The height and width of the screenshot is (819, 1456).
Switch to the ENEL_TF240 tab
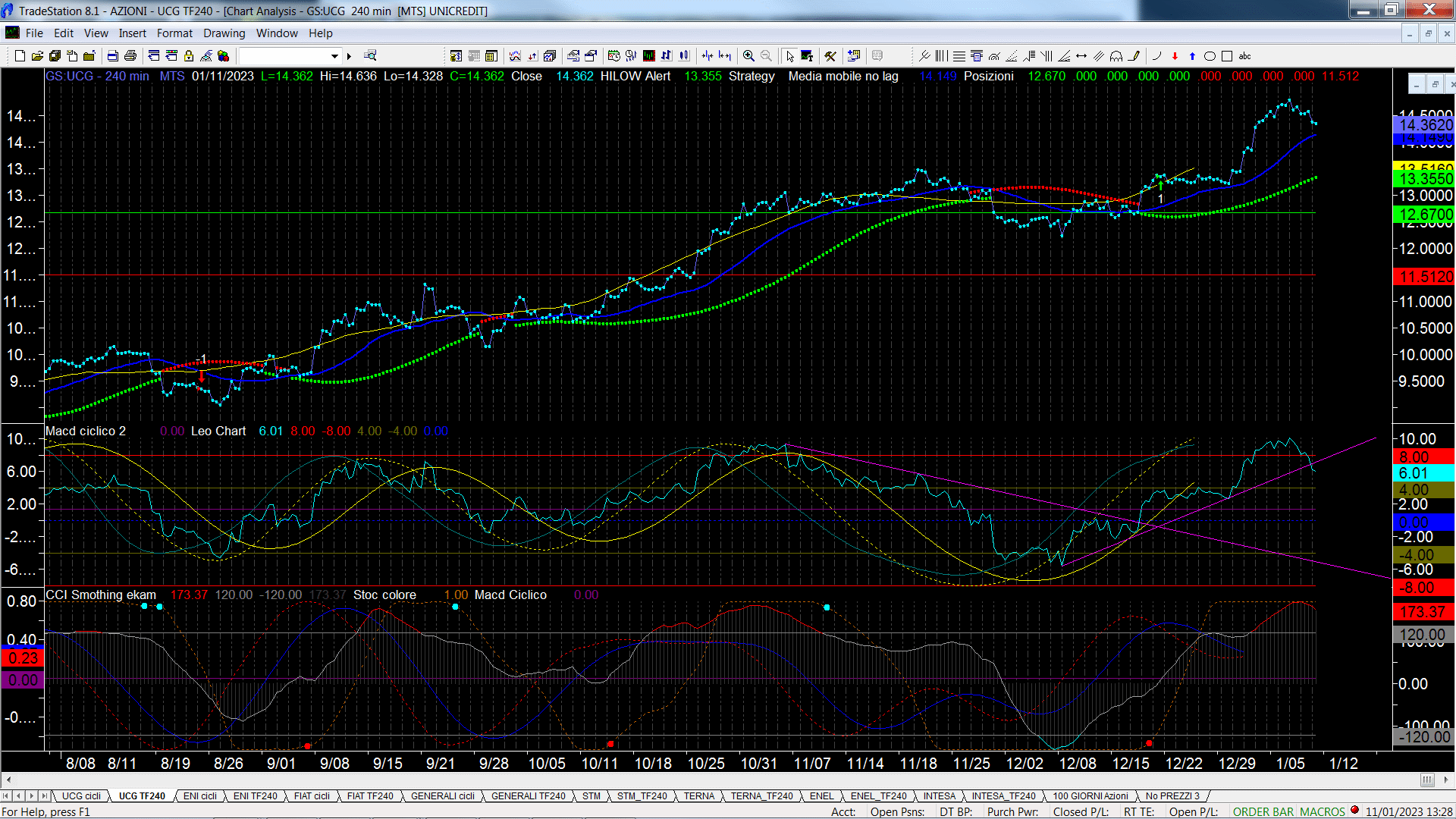click(878, 796)
